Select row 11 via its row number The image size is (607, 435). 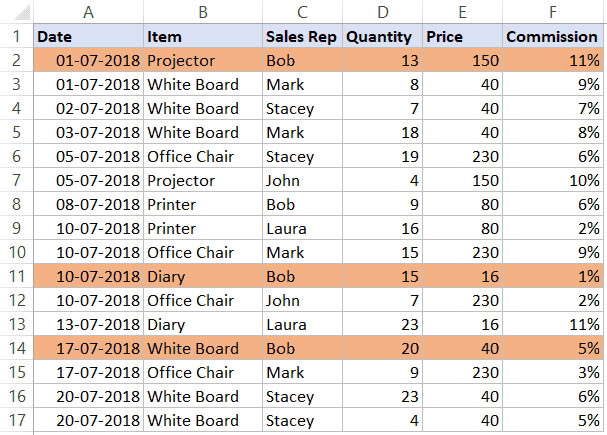coord(16,277)
